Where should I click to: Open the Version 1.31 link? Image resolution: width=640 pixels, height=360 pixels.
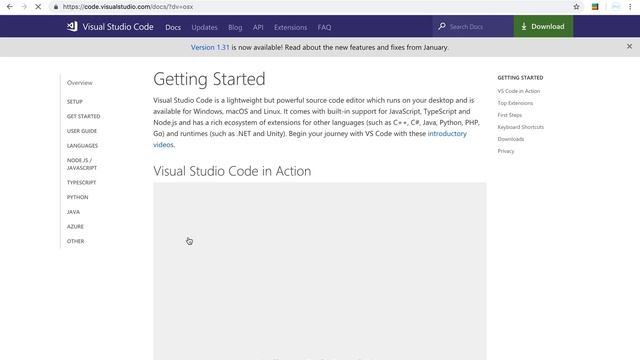point(210,47)
